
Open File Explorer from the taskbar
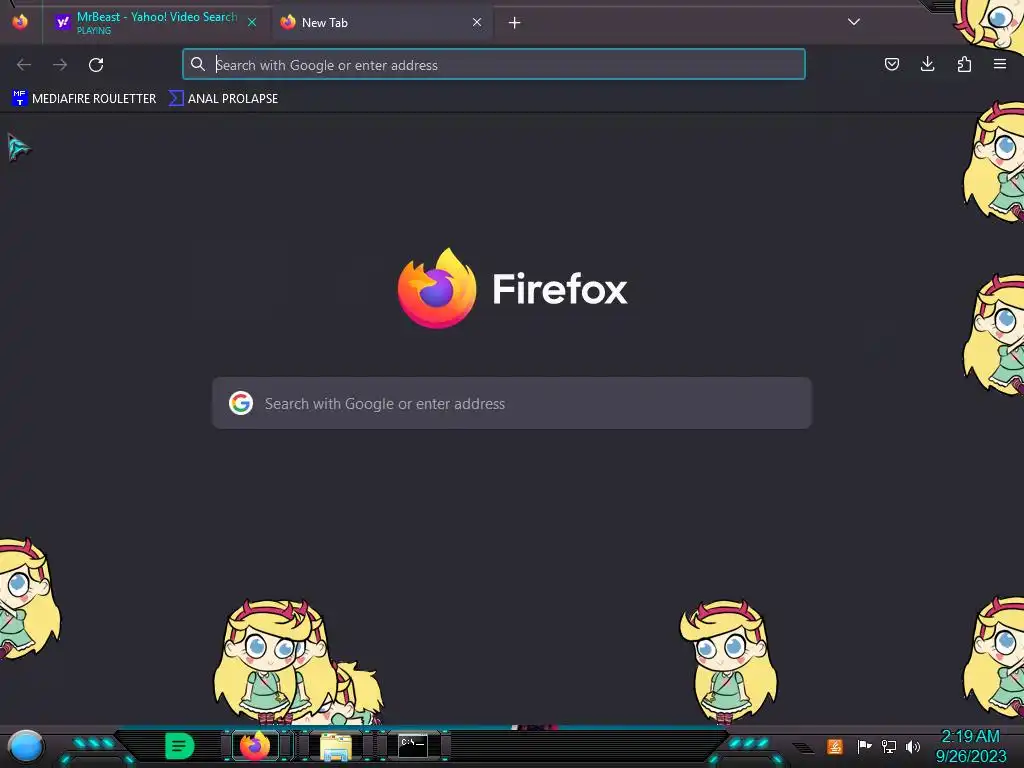[336, 746]
